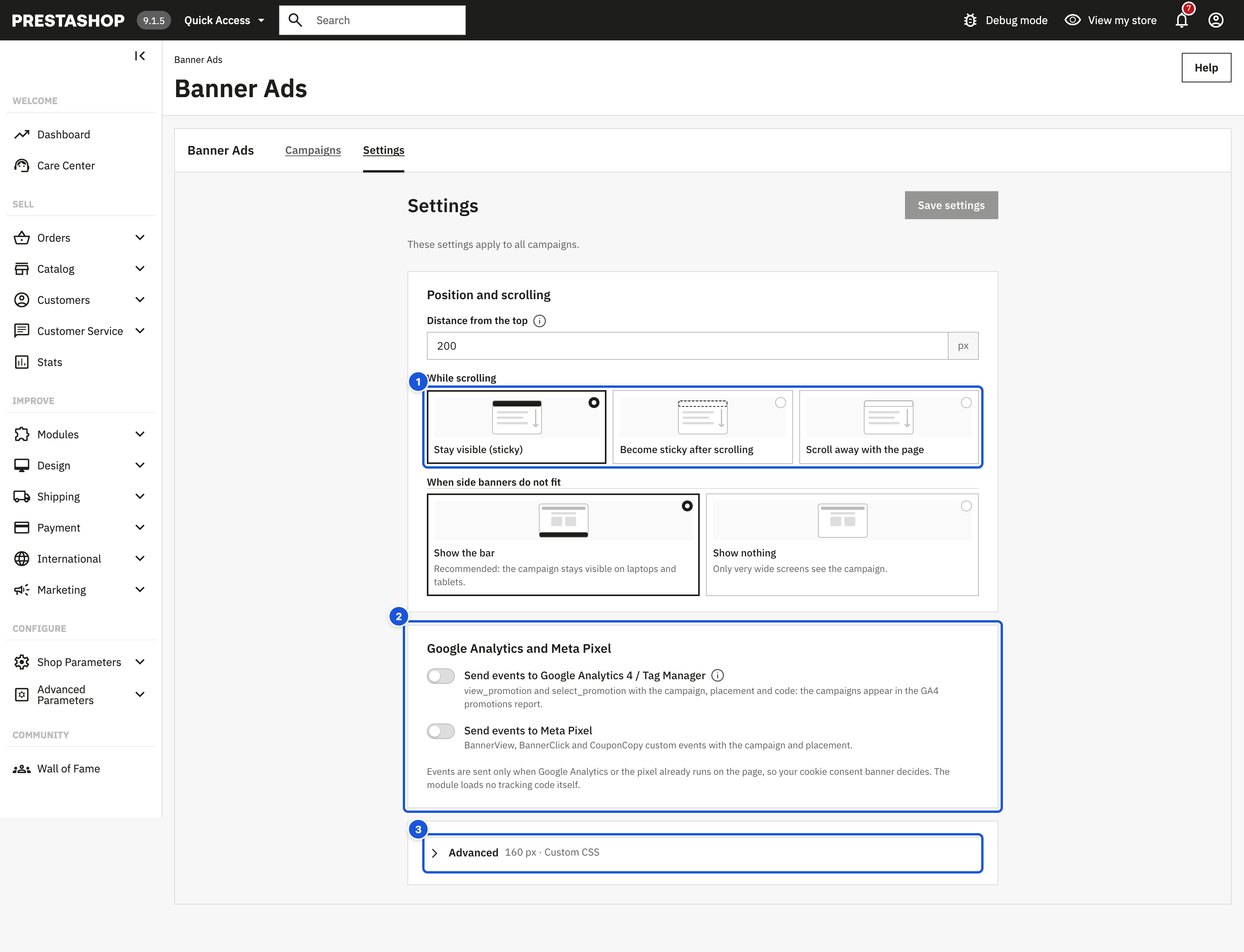Open the notifications bell
The height and width of the screenshot is (952, 1244).
pyautogui.click(x=1182, y=20)
